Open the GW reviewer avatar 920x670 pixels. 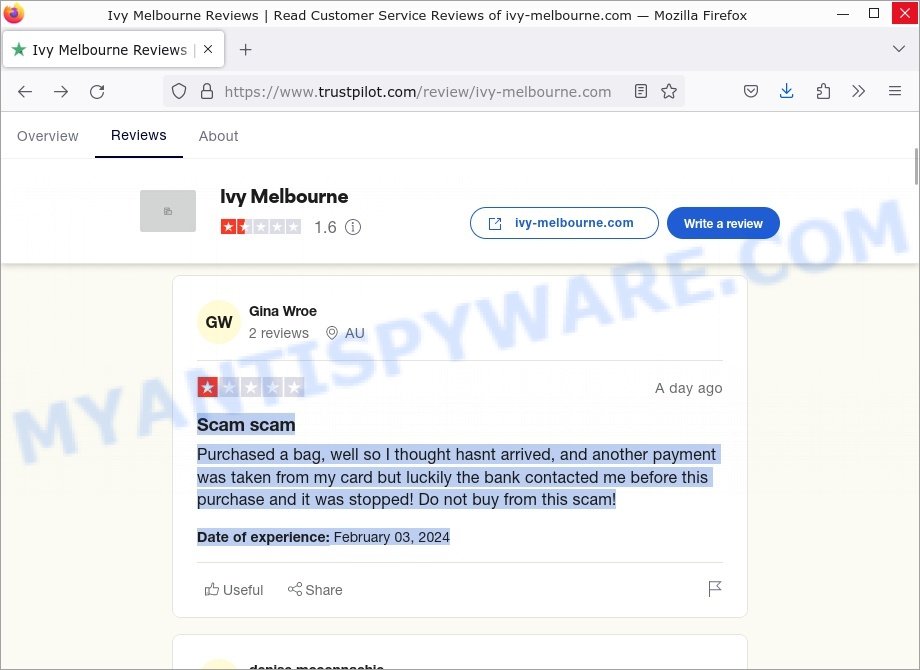click(x=219, y=322)
